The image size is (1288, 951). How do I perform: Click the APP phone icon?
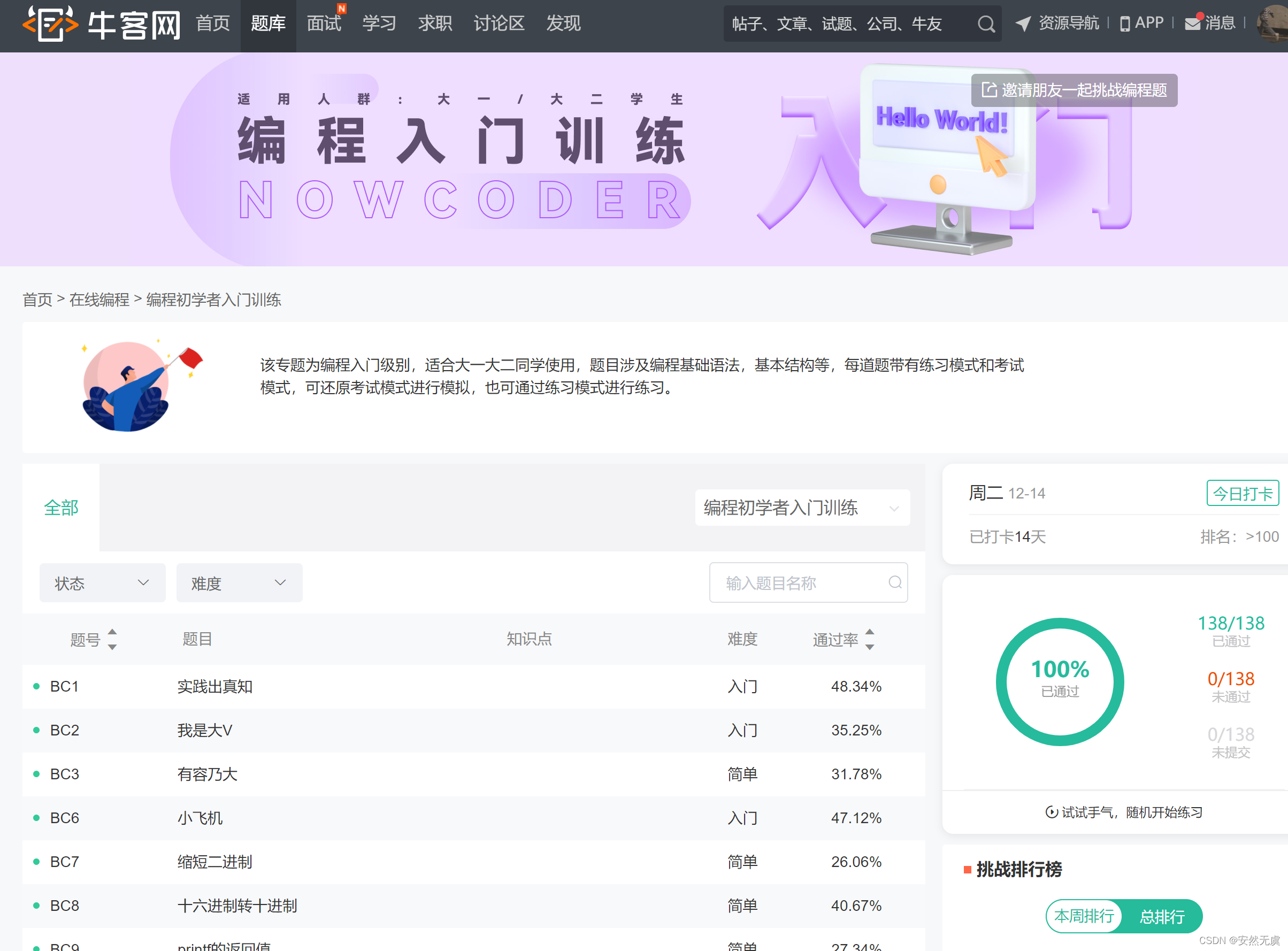click(1124, 24)
